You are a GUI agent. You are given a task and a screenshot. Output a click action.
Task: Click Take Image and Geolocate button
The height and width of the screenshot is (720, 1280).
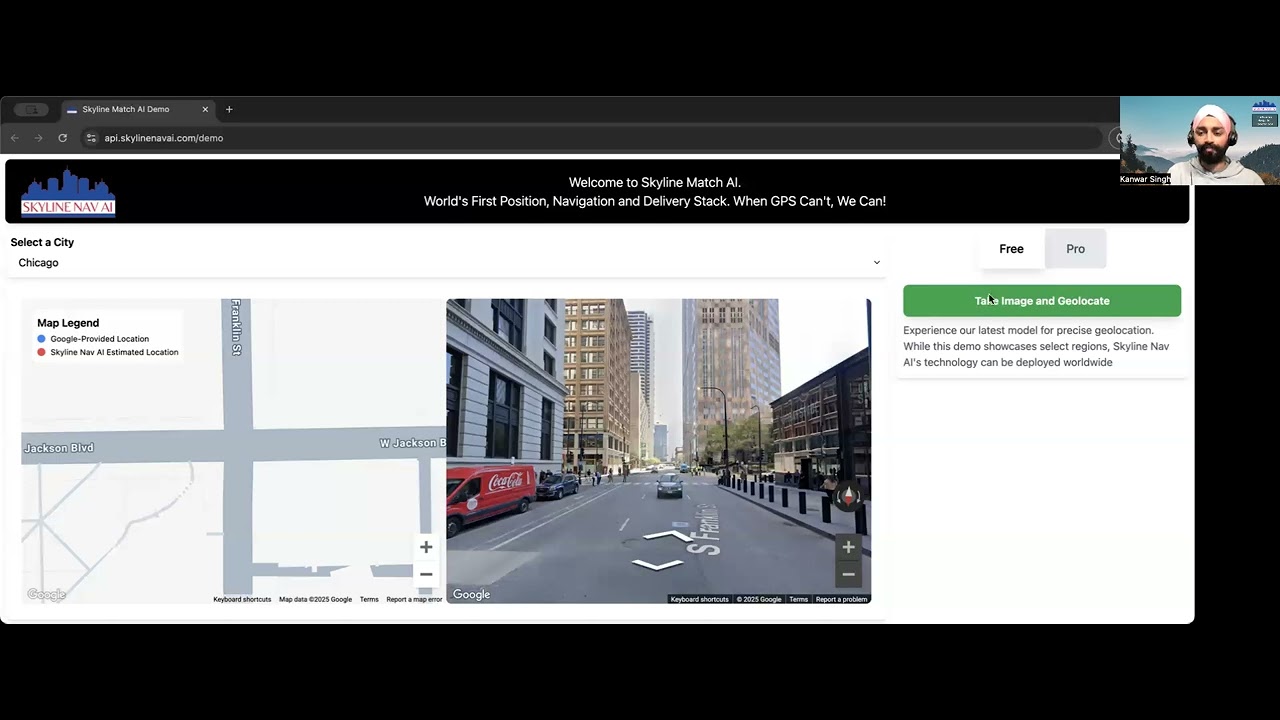1042,301
